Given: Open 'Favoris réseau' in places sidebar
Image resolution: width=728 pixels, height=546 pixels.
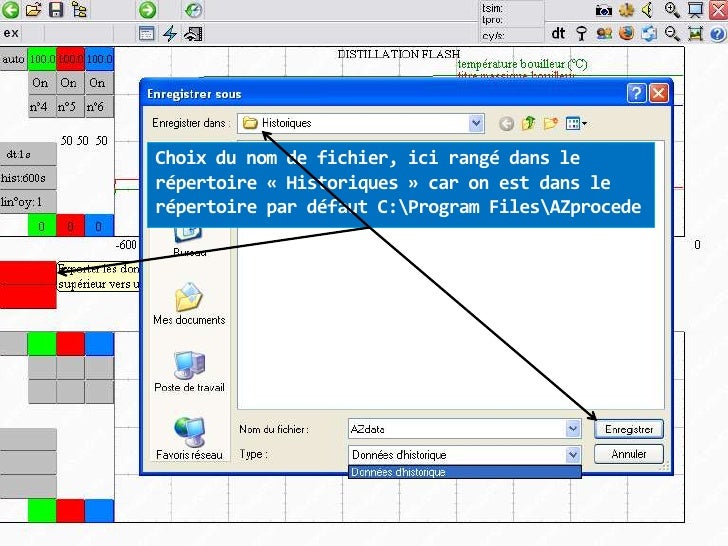Looking at the screenshot, I should coord(189,438).
